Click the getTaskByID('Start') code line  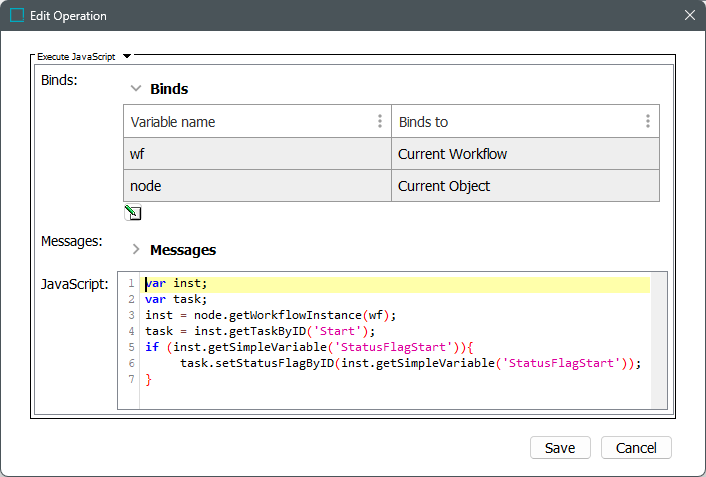pyautogui.click(x=260, y=331)
